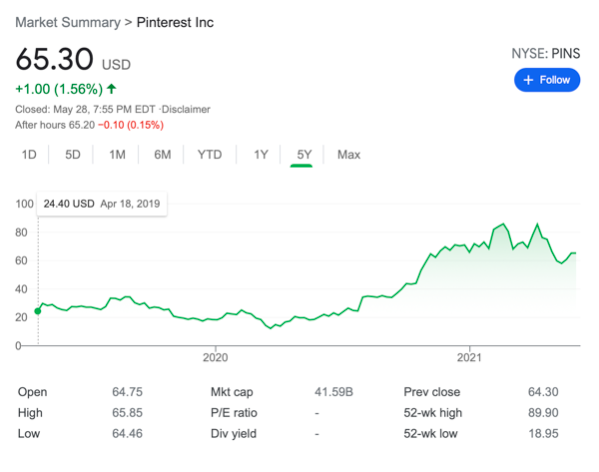Open the Market Summary breadcrumb link
This screenshot has width=599, height=472.
(x=68, y=23)
